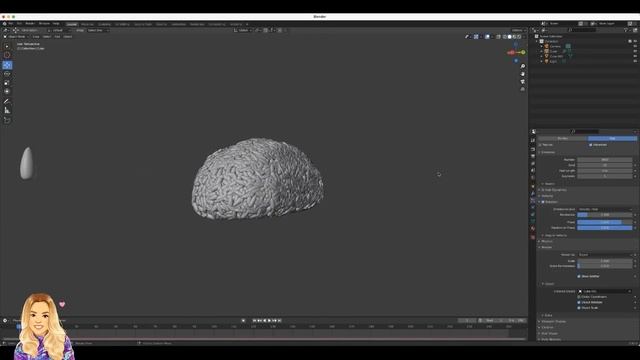
Task: Open the viewport Add menu
Action: click(57, 37)
